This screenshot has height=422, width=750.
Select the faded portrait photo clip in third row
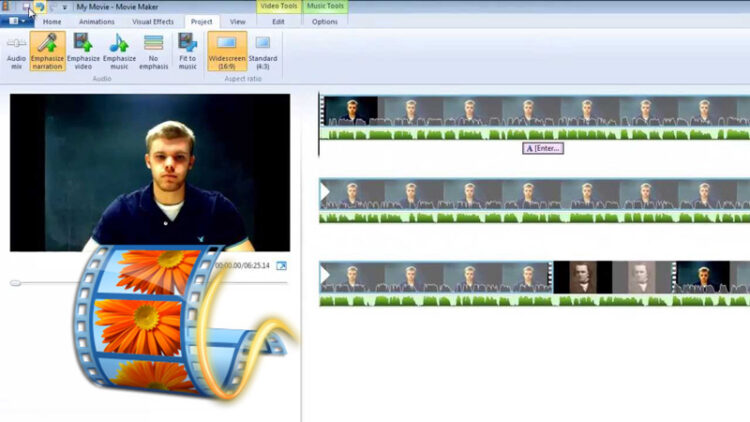(642, 277)
